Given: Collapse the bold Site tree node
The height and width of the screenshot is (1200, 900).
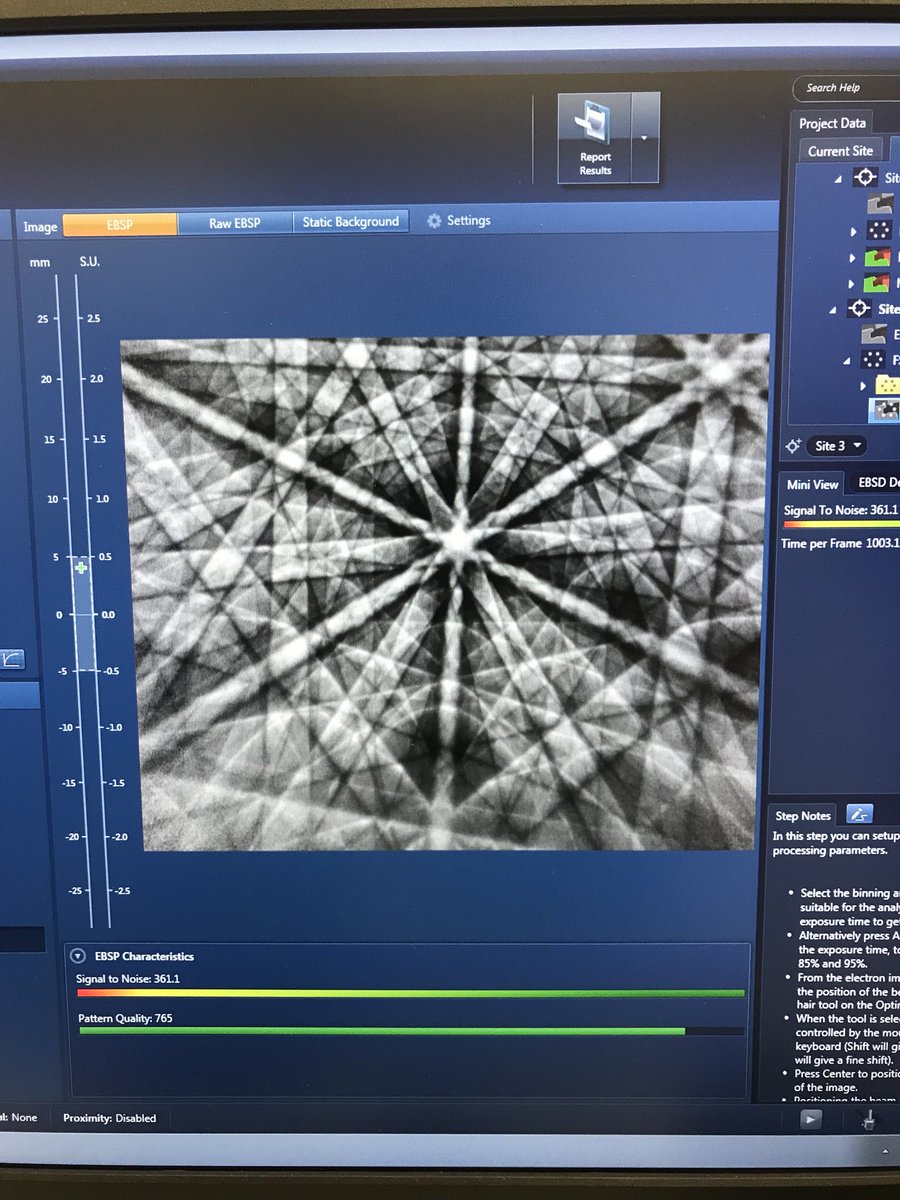Looking at the screenshot, I should point(833,310).
